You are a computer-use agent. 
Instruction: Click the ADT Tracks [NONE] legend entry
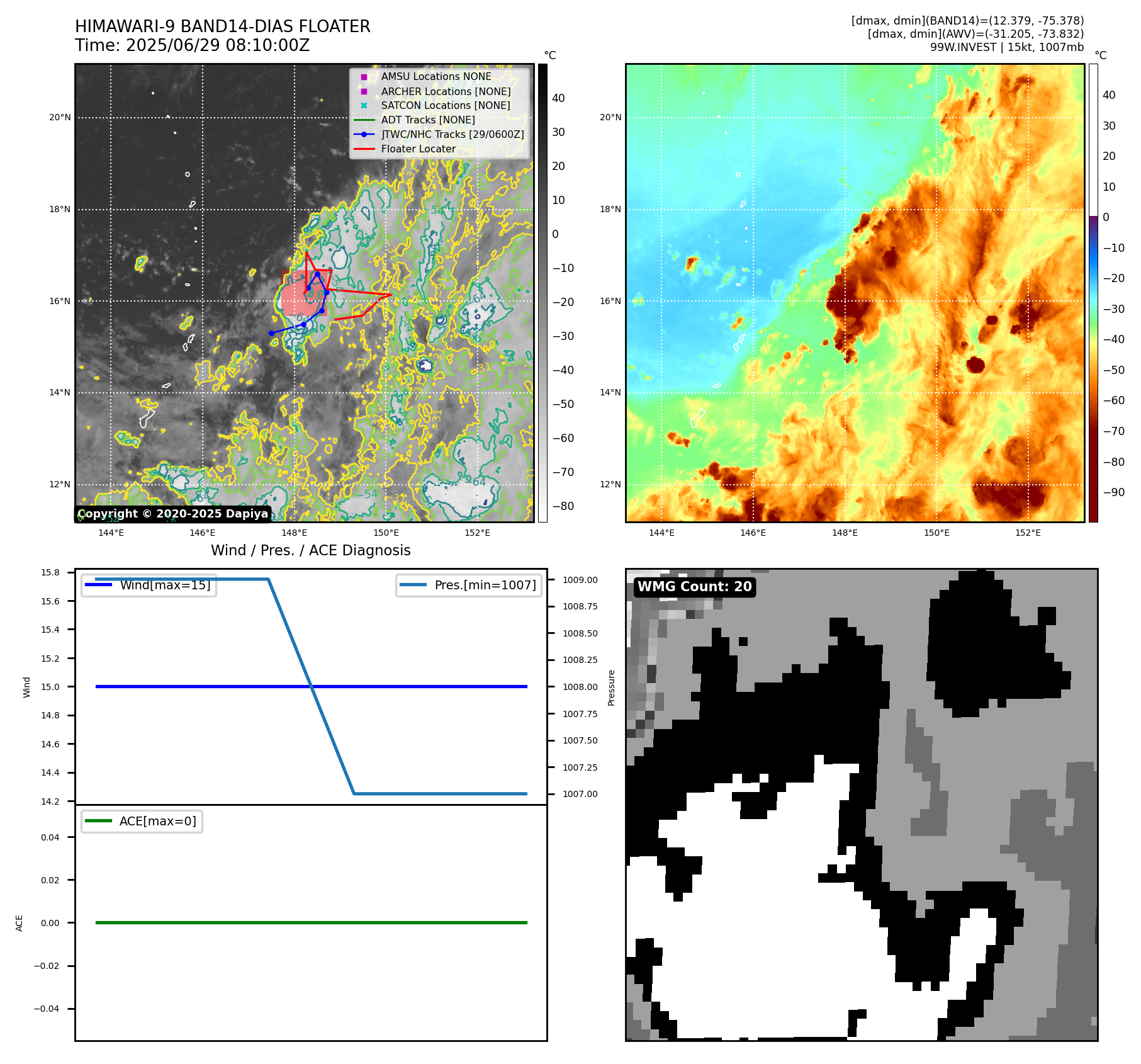coord(428,120)
